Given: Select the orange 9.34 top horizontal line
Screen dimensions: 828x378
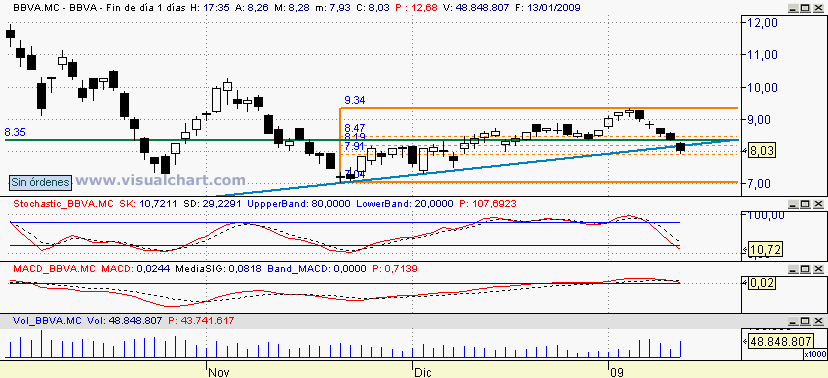Looking at the screenshot, I should (x=539, y=108).
